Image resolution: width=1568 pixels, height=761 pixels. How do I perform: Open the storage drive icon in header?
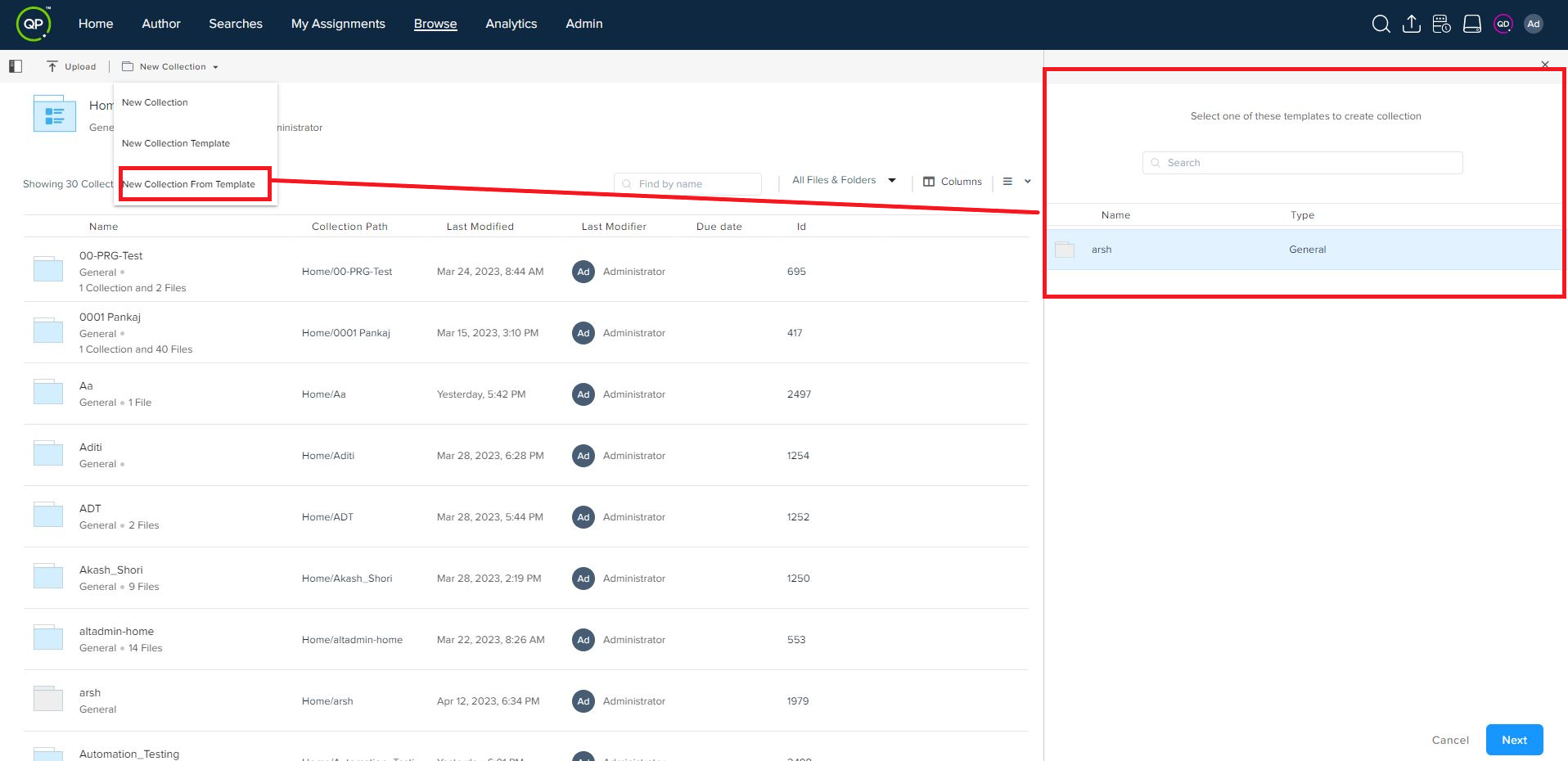(1471, 24)
